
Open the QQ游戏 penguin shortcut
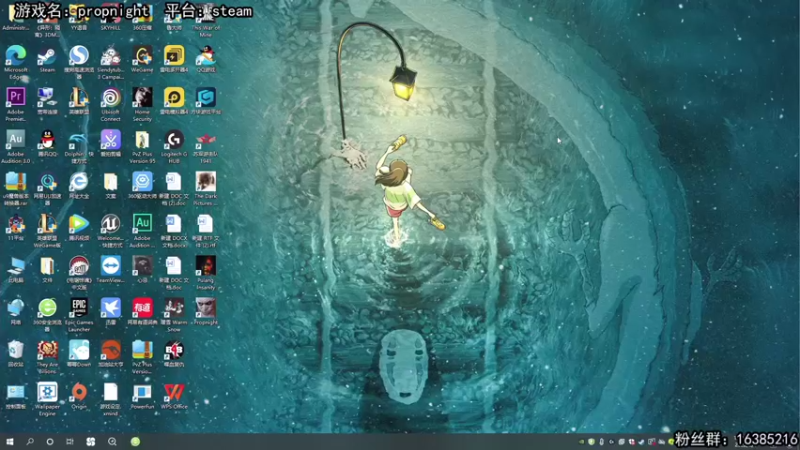[206, 56]
